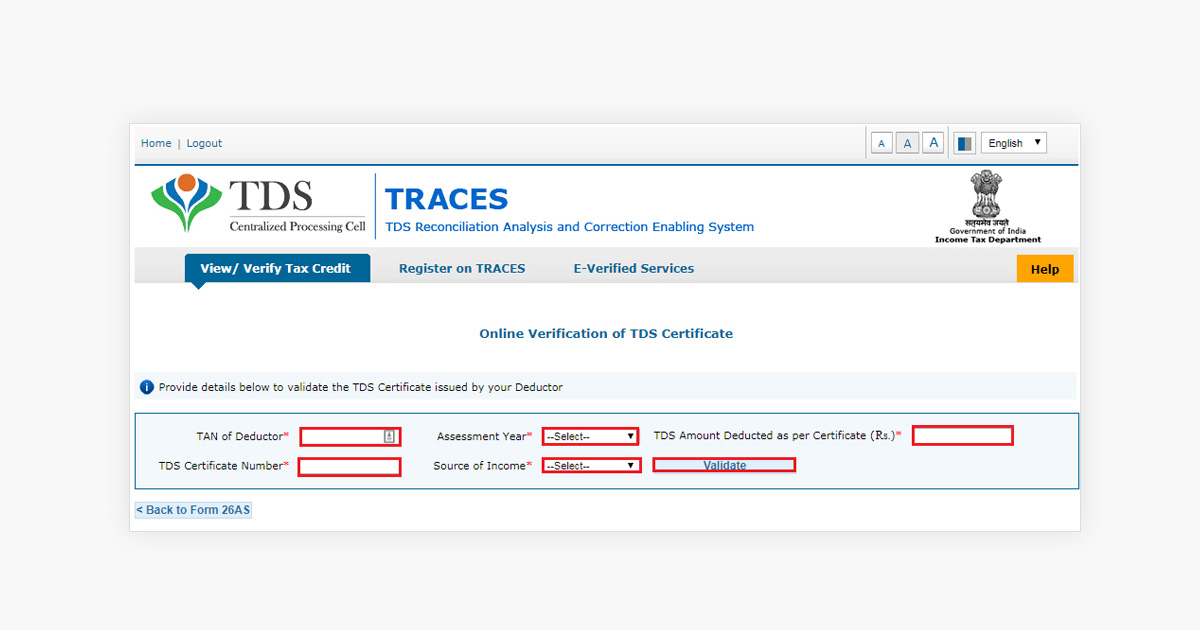Click the 'TAN of Deductor' label
Image resolution: width=1200 pixels, height=630 pixels.
[239, 436]
